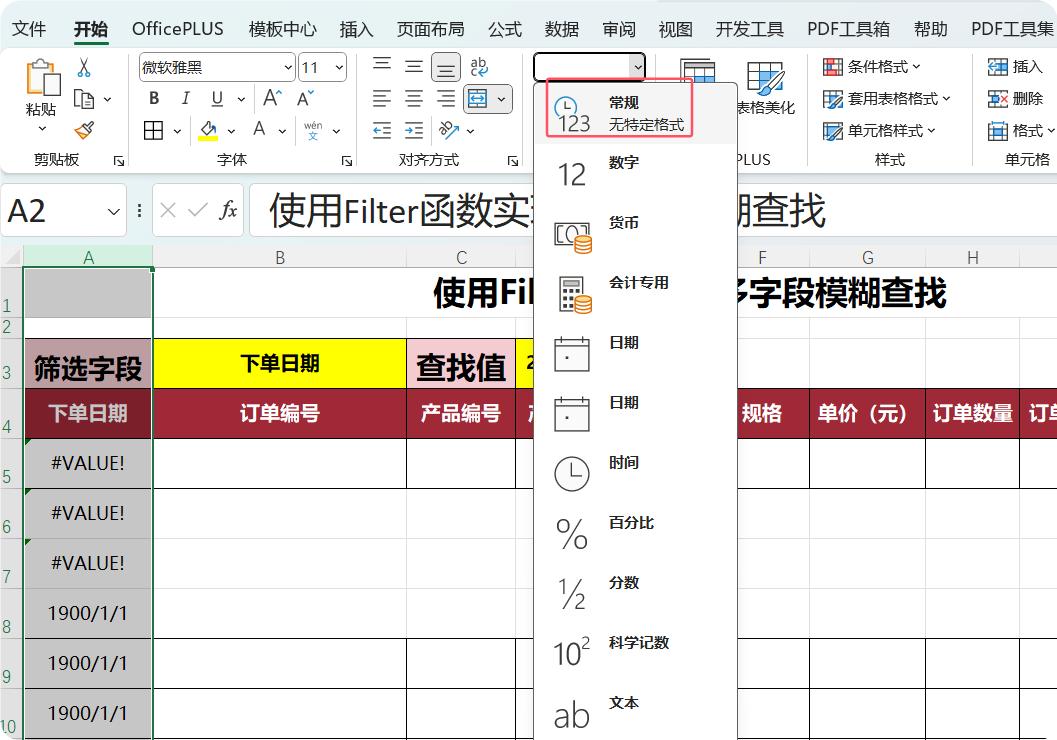Decrease font size with smaller A
1057x740 pixels.
click(305, 98)
